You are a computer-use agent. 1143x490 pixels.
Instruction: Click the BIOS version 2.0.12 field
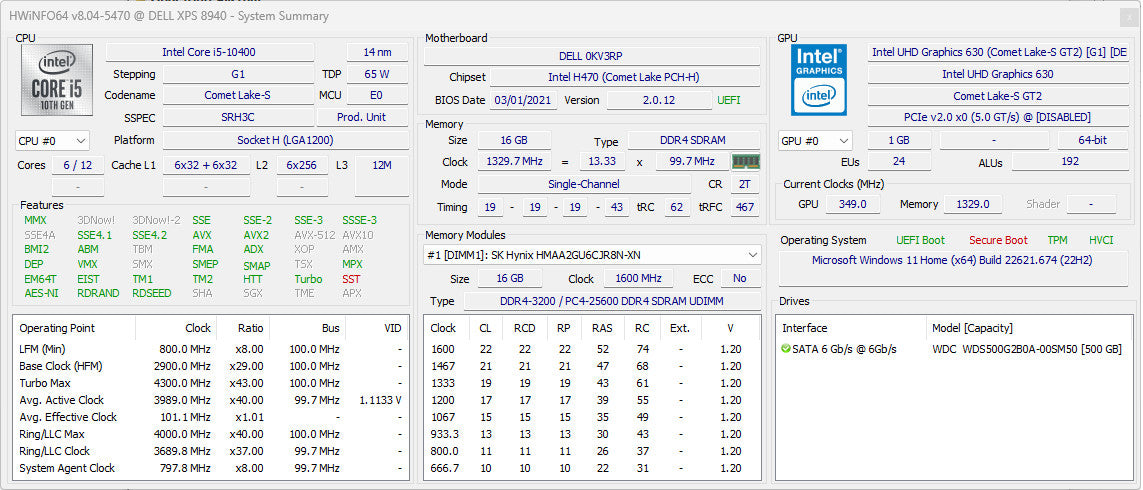[x=659, y=101]
